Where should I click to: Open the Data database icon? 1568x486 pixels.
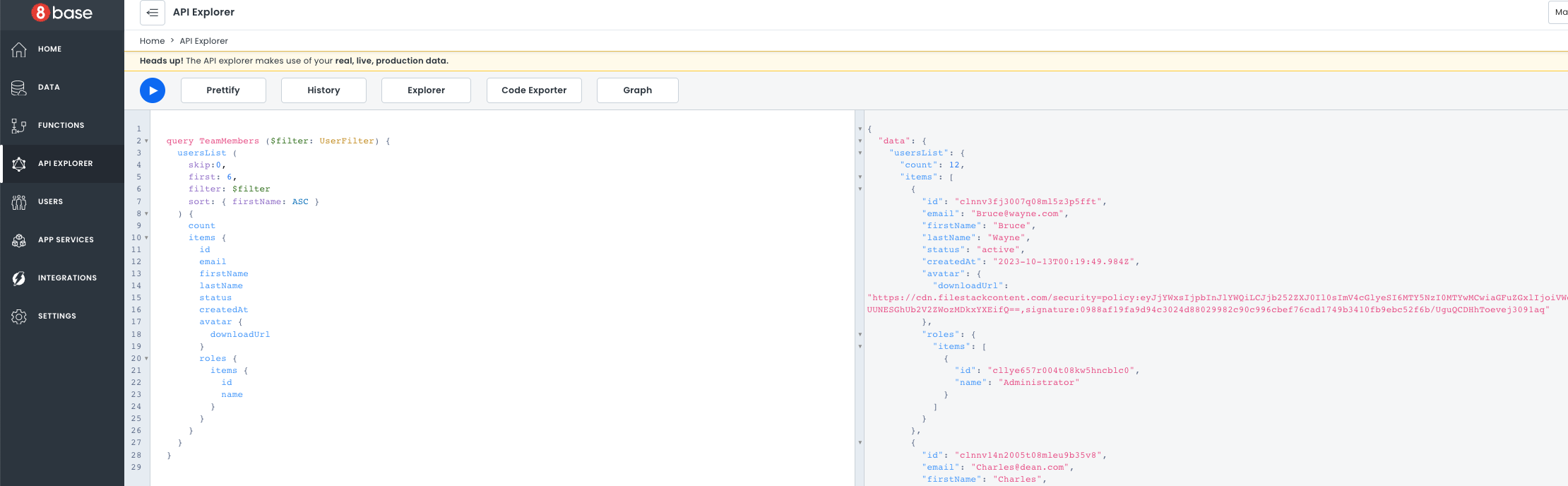pyautogui.click(x=19, y=88)
